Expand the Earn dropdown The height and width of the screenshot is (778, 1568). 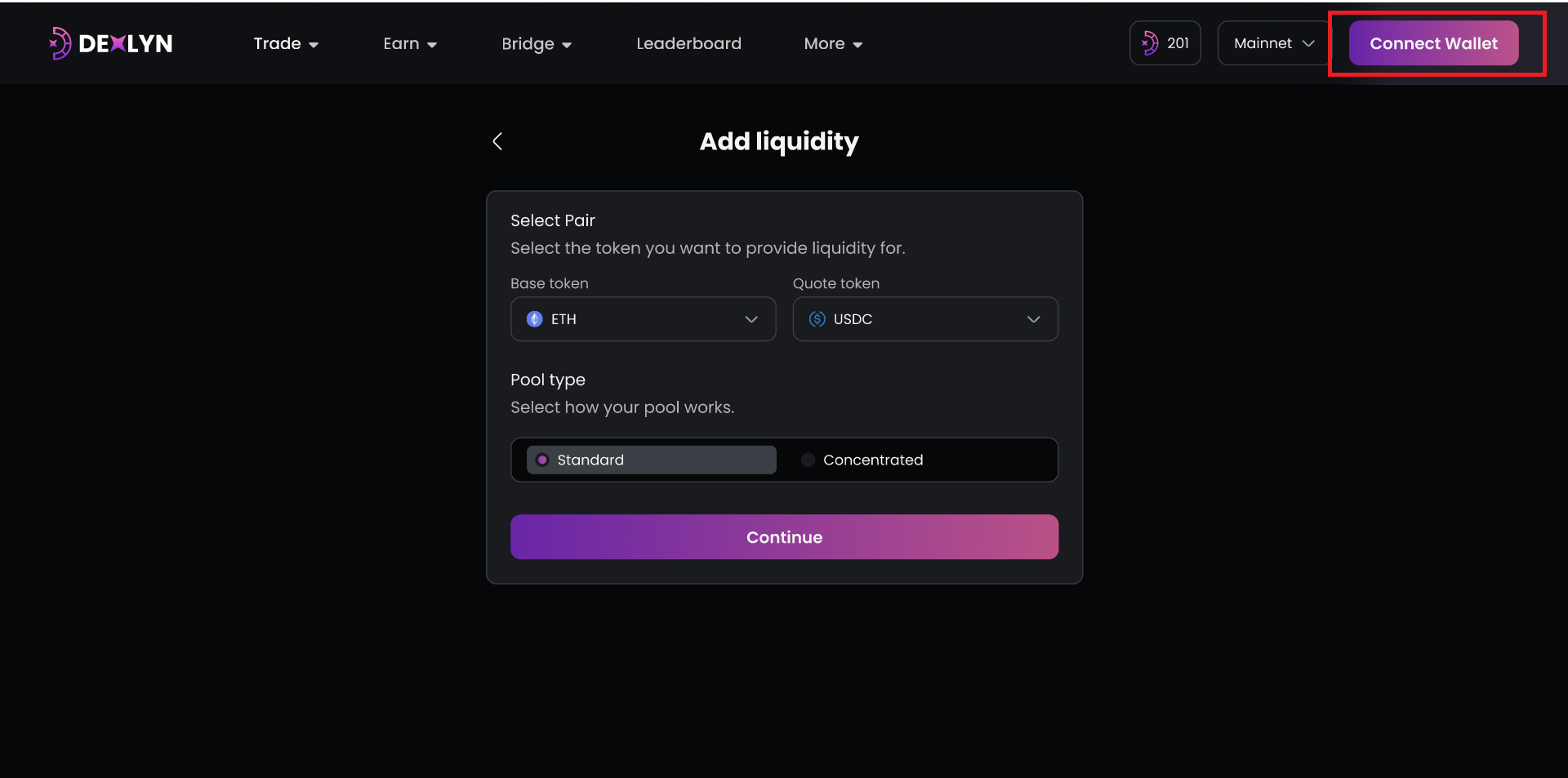coord(409,43)
